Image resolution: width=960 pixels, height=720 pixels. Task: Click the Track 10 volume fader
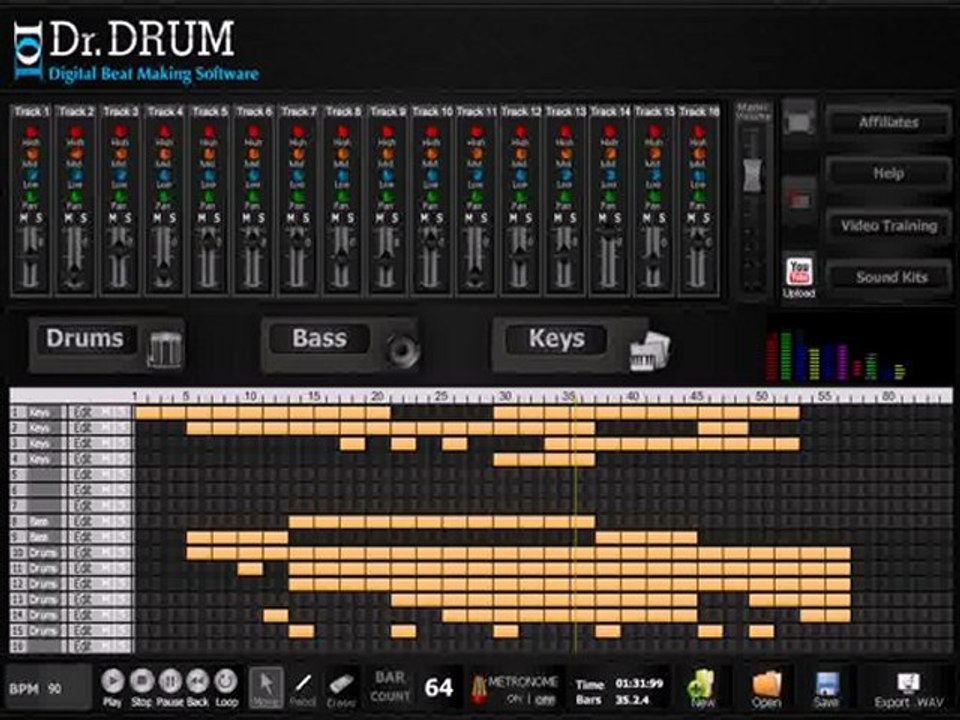point(431,240)
